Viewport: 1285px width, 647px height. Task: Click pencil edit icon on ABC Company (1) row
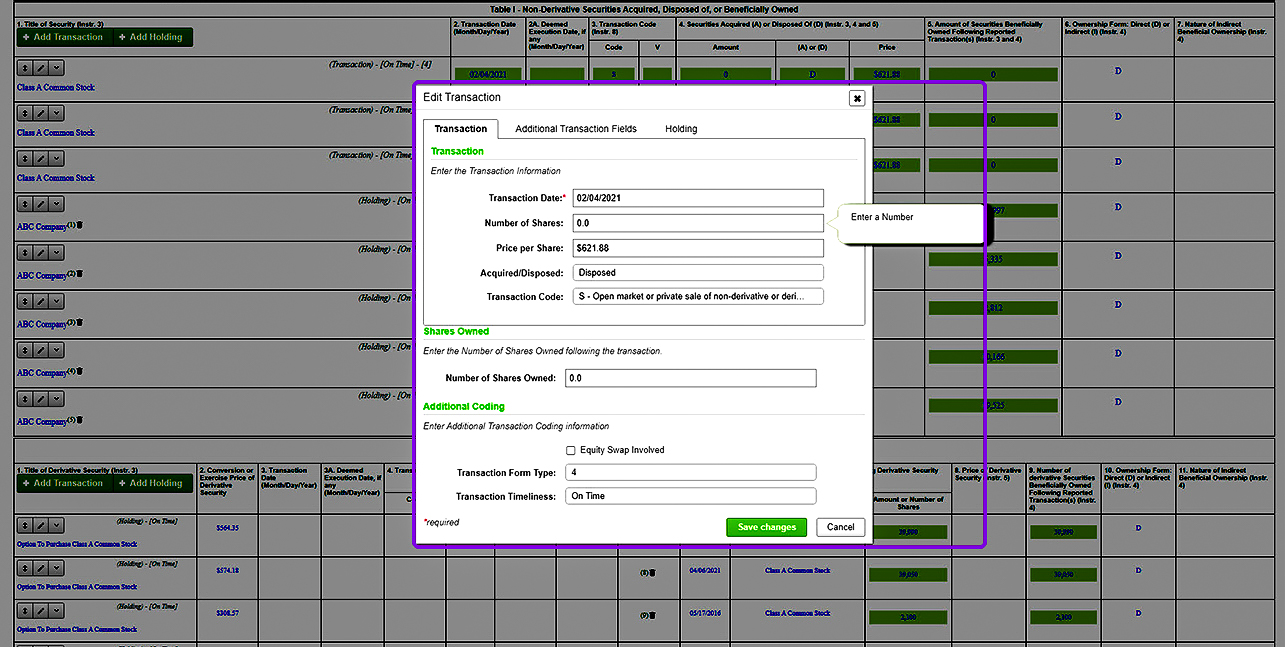[x=41, y=204]
